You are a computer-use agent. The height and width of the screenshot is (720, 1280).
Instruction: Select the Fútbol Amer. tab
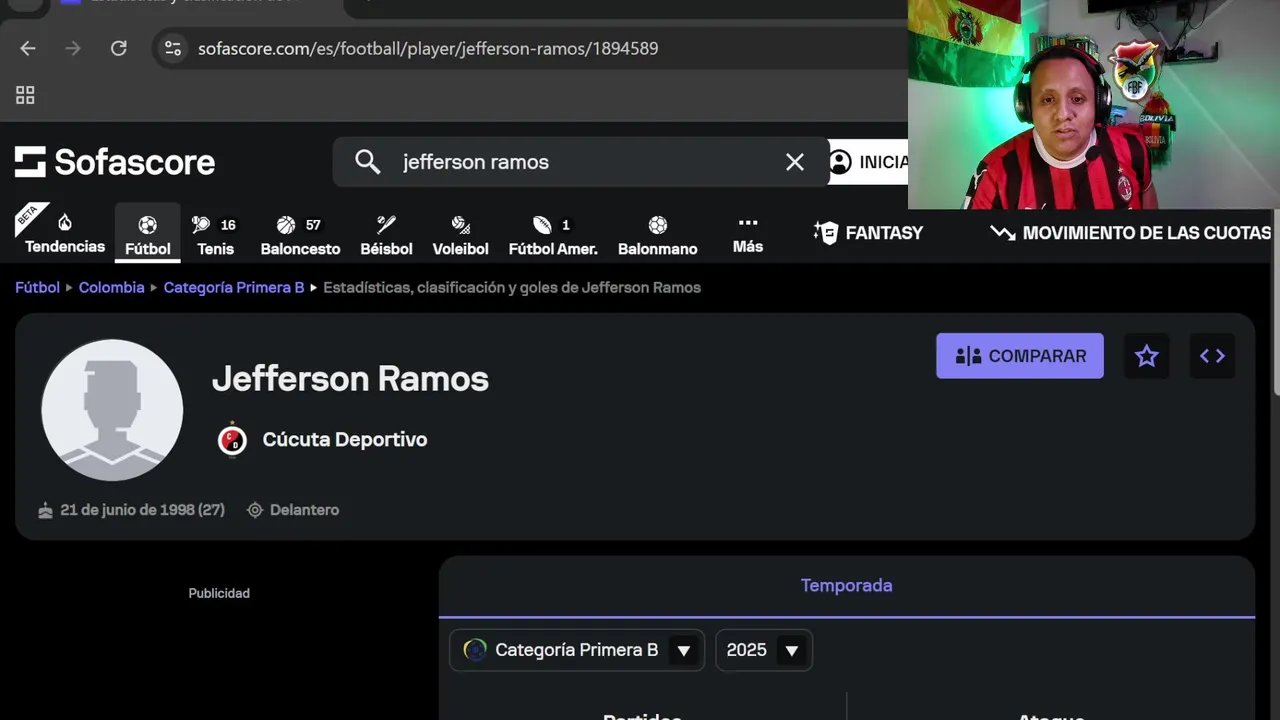point(553,236)
